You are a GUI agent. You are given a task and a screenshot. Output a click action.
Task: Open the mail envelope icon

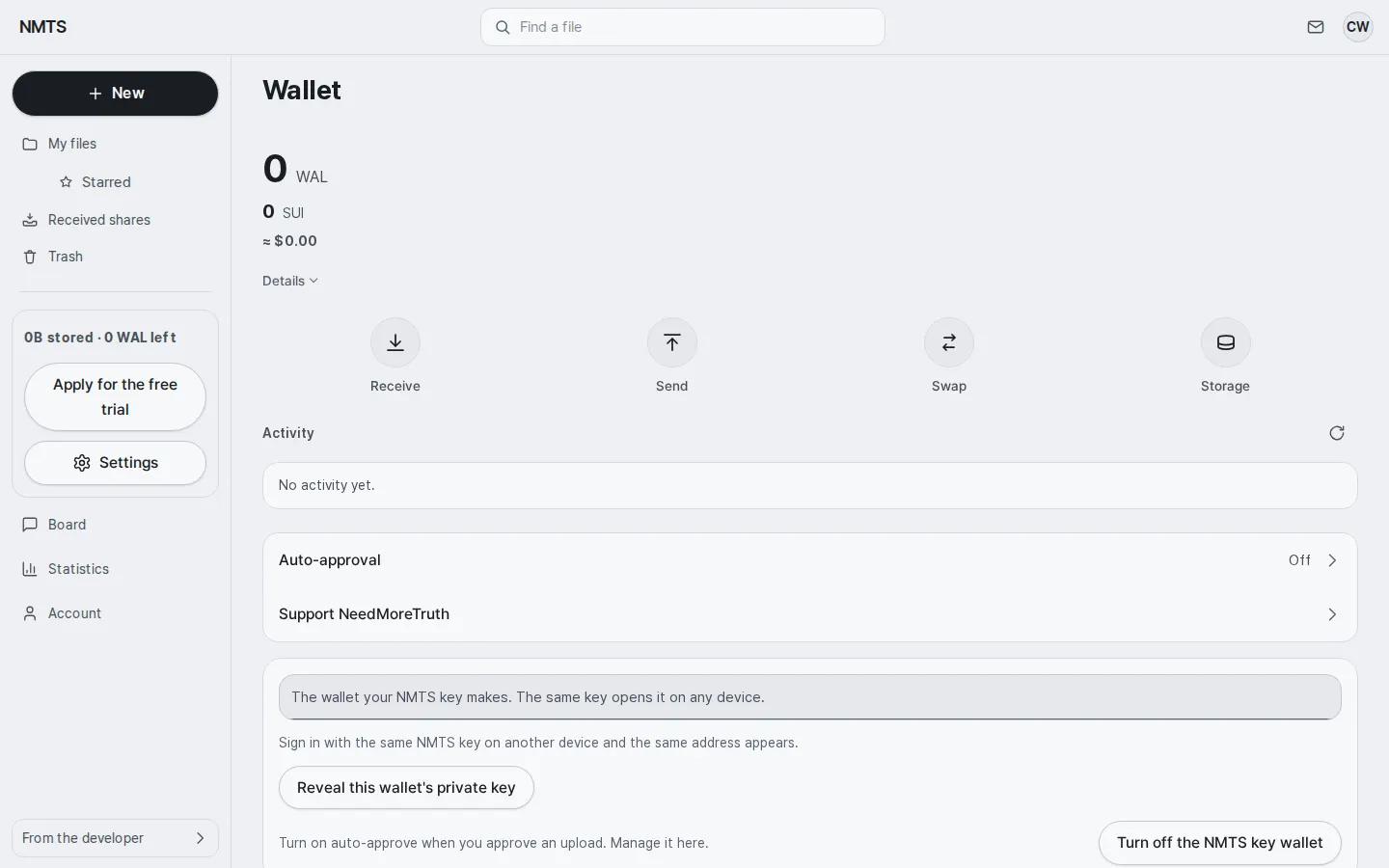tap(1316, 27)
